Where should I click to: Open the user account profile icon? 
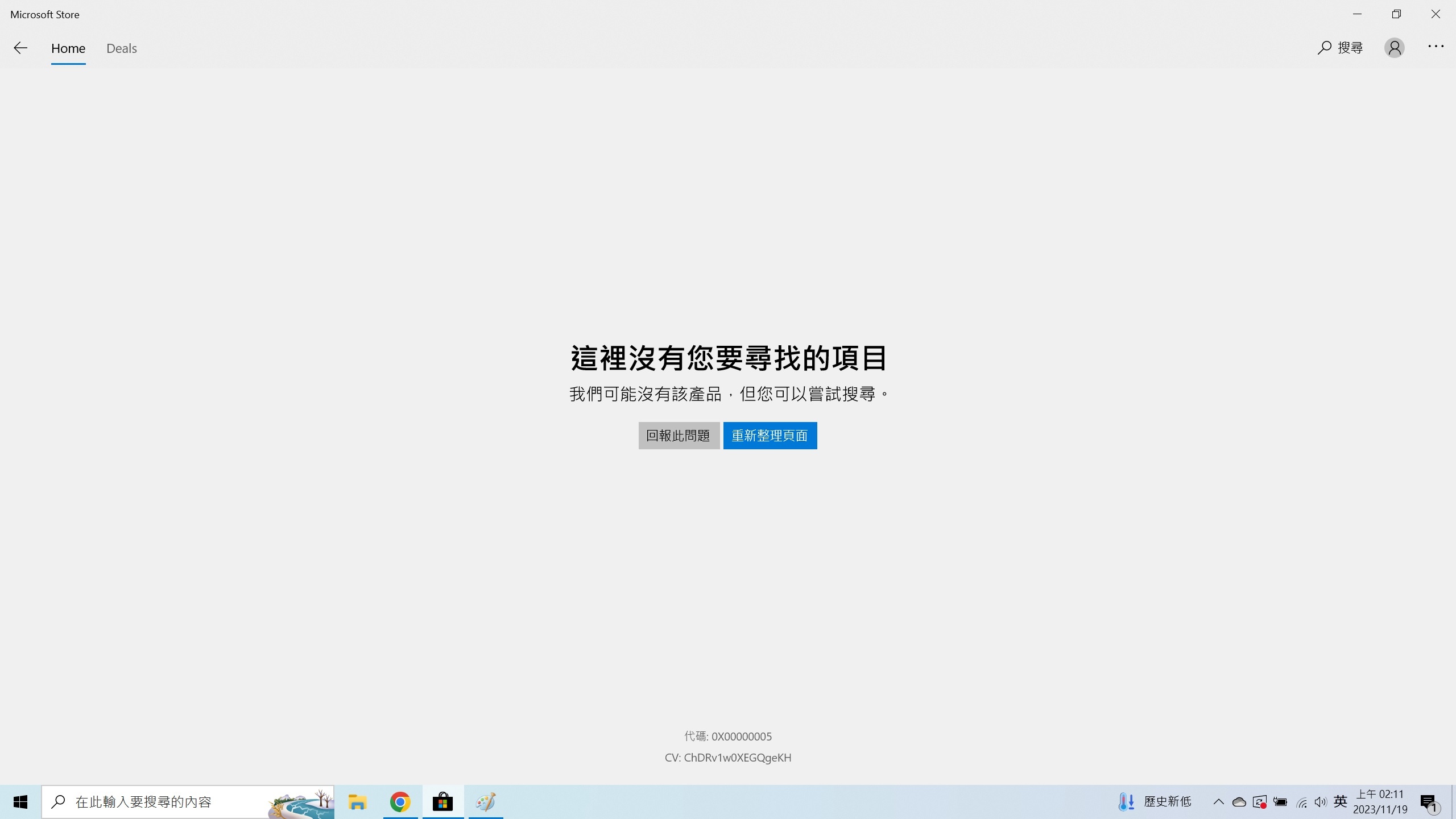(x=1394, y=48)
